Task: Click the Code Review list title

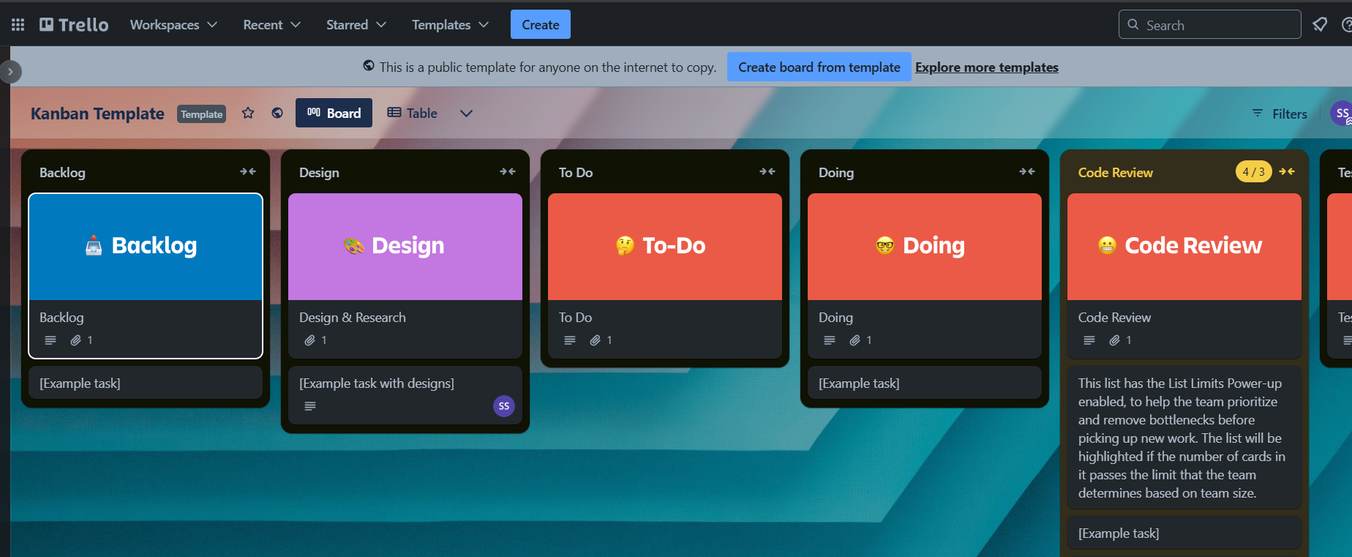Action: (x=1115, y=172)
